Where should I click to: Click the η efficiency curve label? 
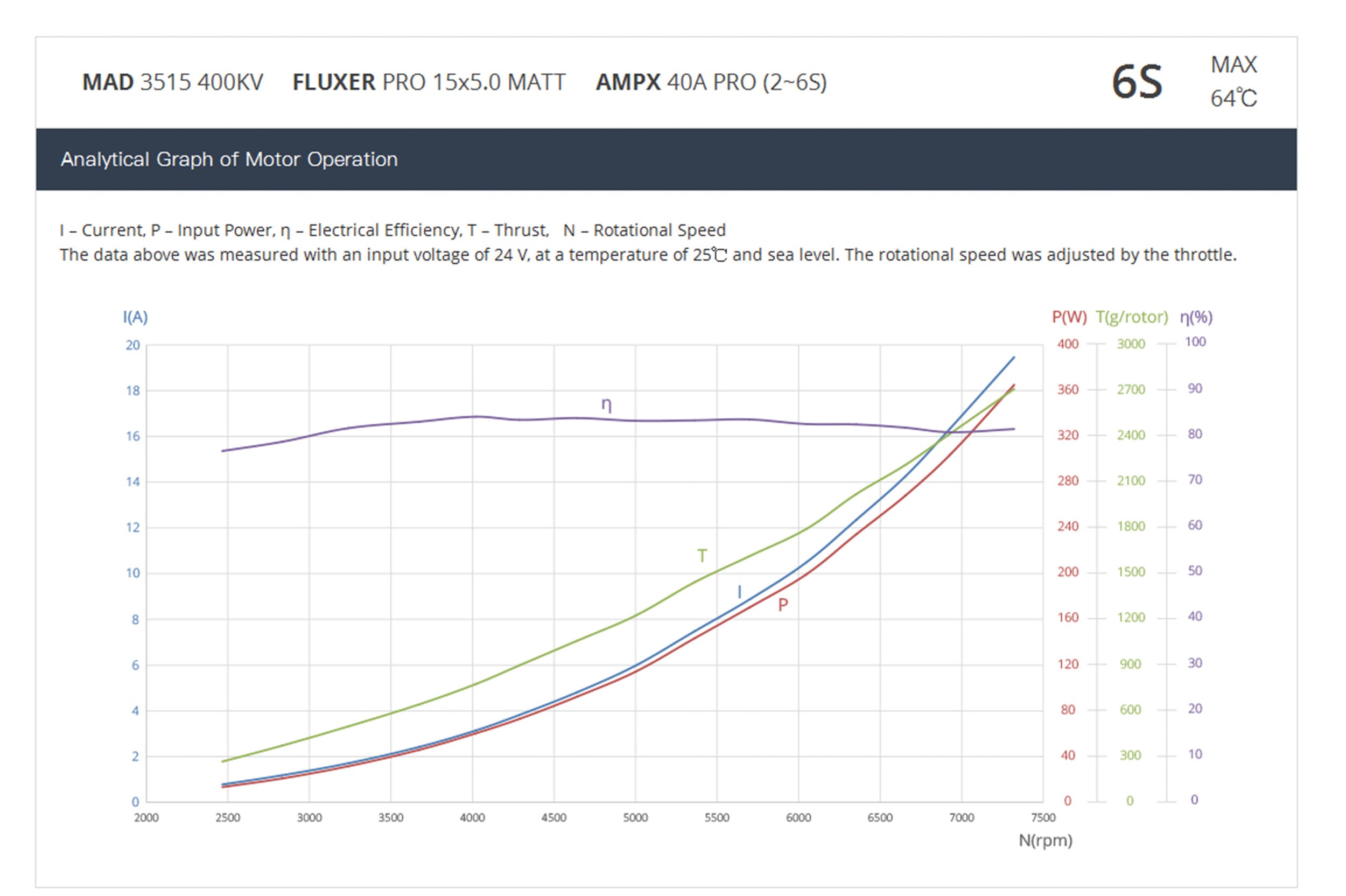tap(606, 405)
